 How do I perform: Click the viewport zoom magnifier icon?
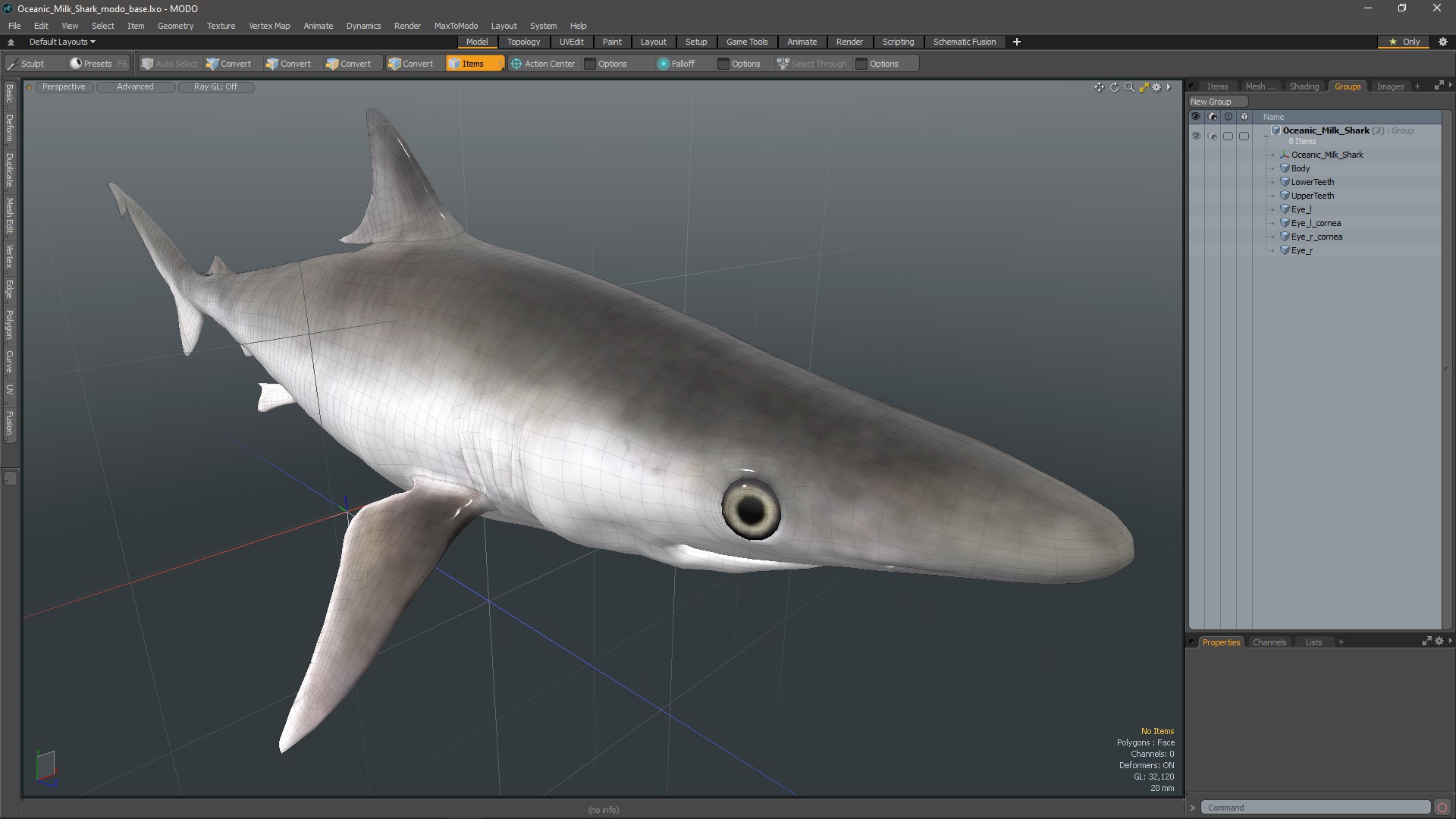[x=1129, y=87]
